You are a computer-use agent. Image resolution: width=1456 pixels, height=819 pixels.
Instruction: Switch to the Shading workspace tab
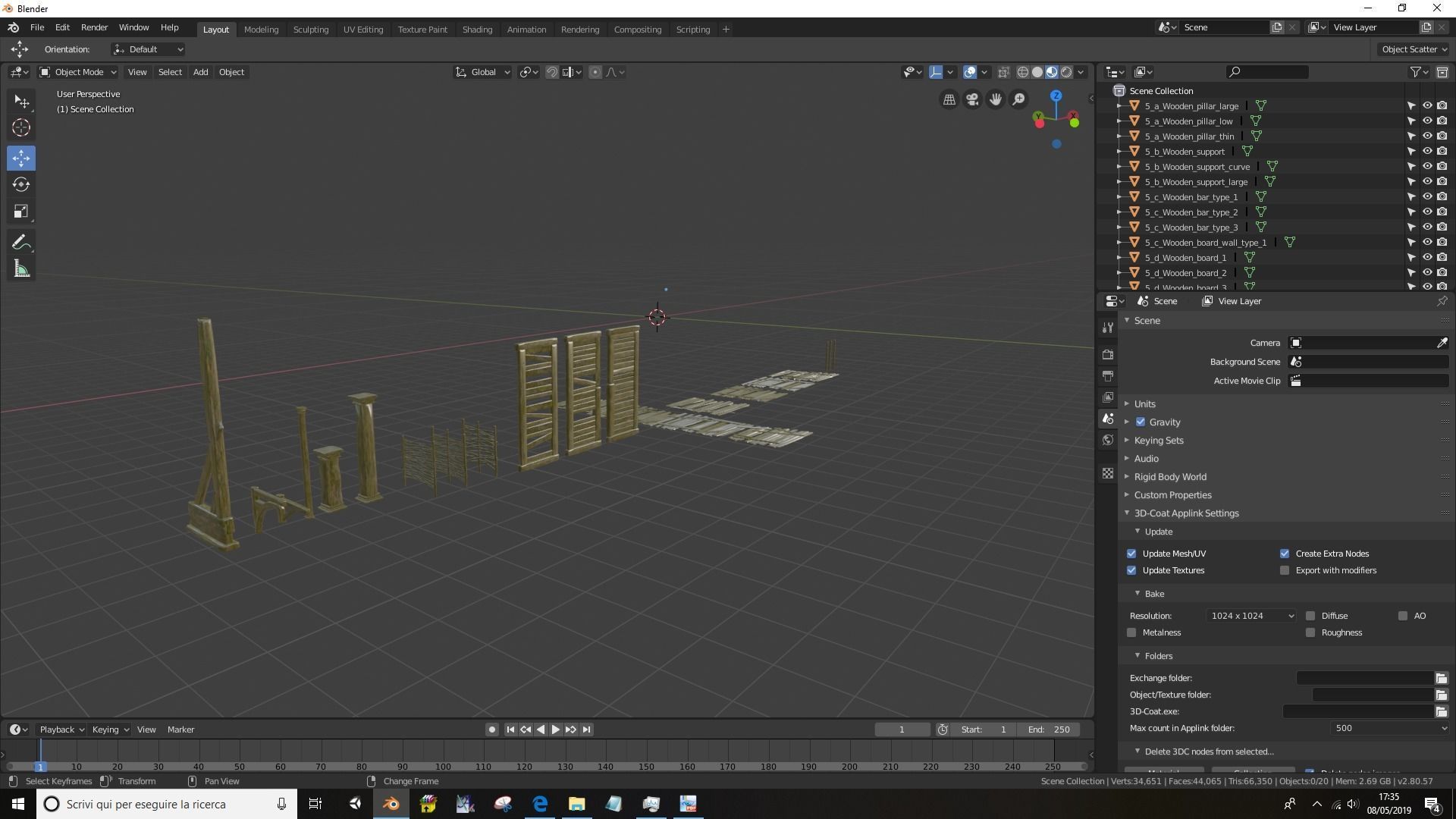(477, 30)
